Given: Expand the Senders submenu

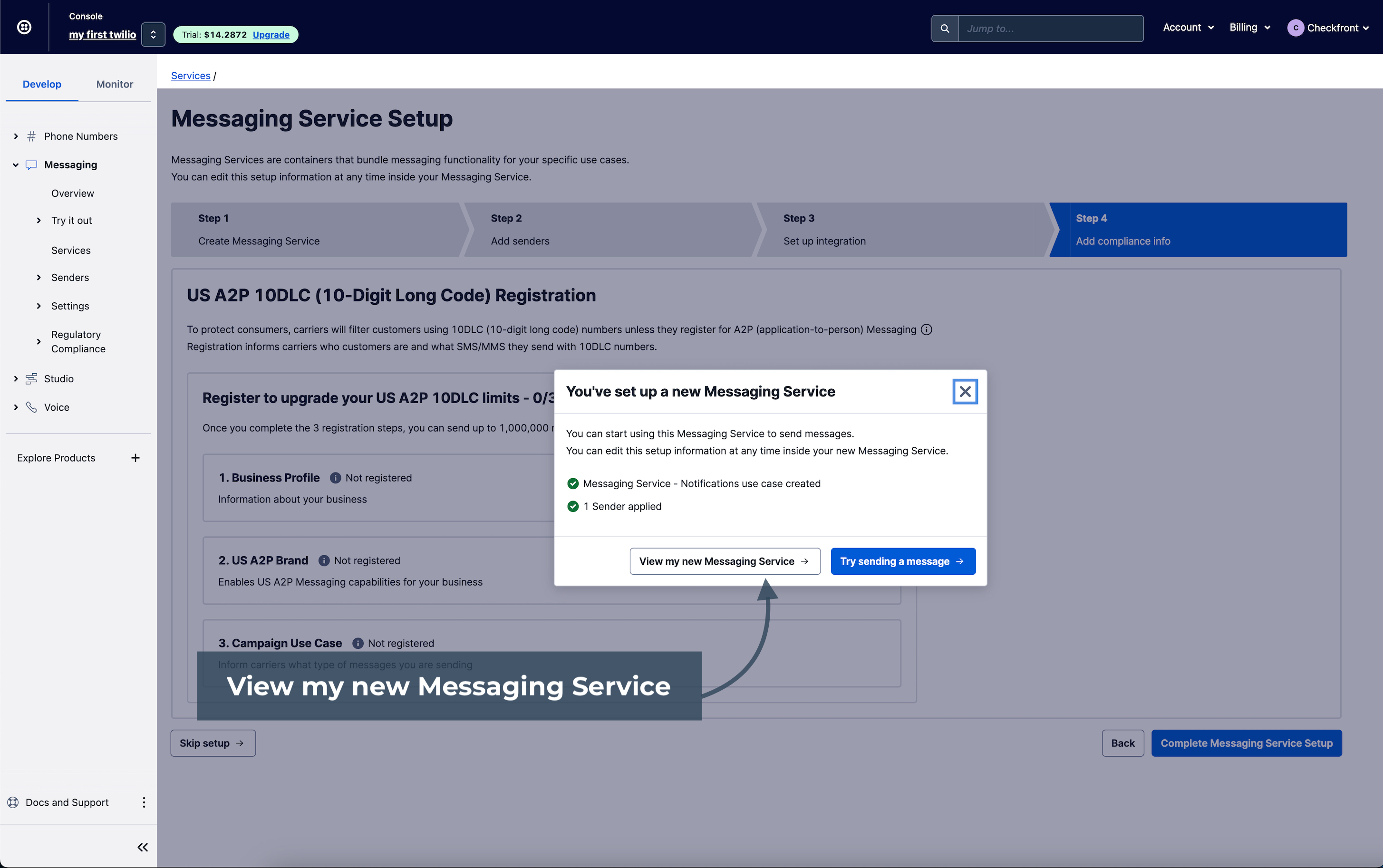Looking at the screenshot, I should 39,277.
